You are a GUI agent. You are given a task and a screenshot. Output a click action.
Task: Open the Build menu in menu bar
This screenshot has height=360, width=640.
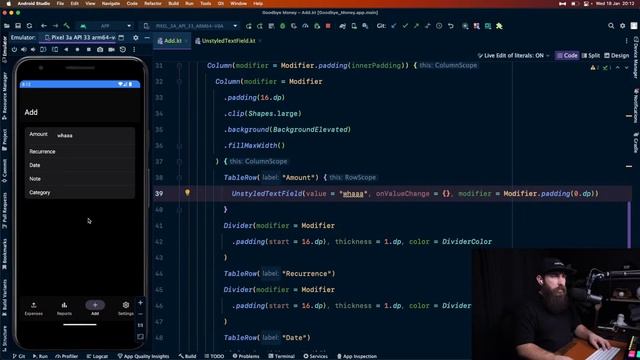point(173,3)
